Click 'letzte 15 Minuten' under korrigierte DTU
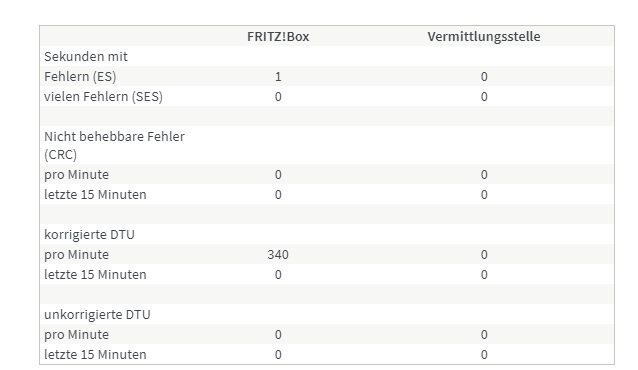Image resolution: width=638 pixels, height=370 pixels. (95, 274)
